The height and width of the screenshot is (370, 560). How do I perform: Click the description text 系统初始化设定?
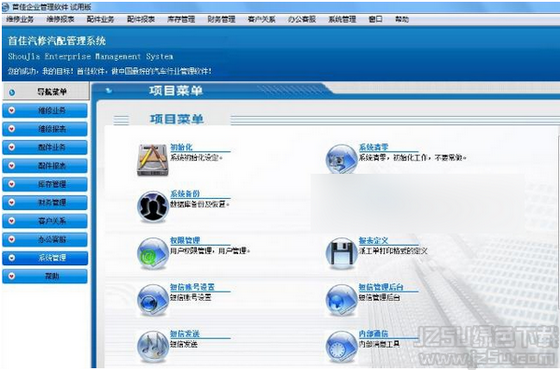tap(196, 158)
